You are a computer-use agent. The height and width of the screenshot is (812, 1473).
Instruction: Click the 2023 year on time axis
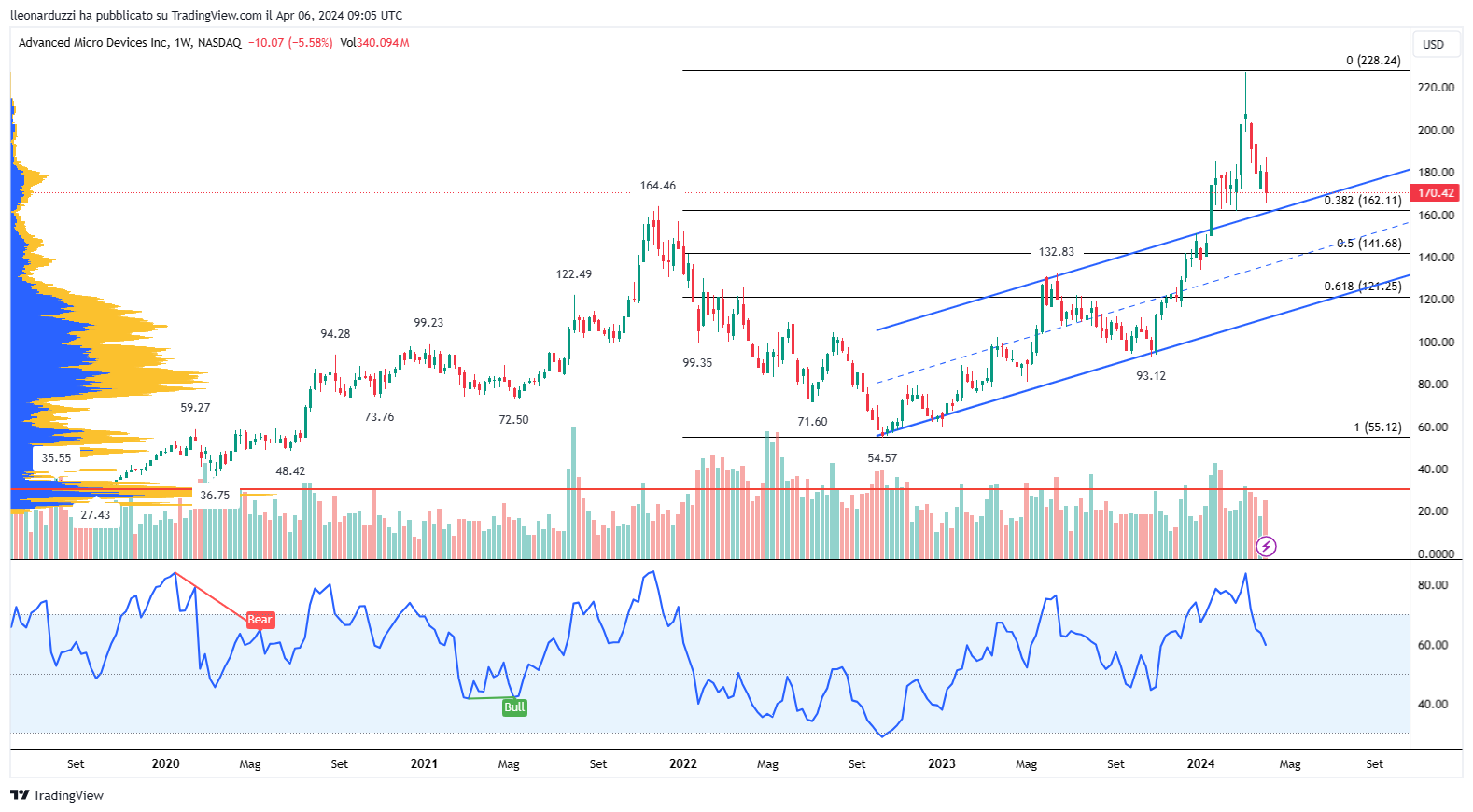942,763
